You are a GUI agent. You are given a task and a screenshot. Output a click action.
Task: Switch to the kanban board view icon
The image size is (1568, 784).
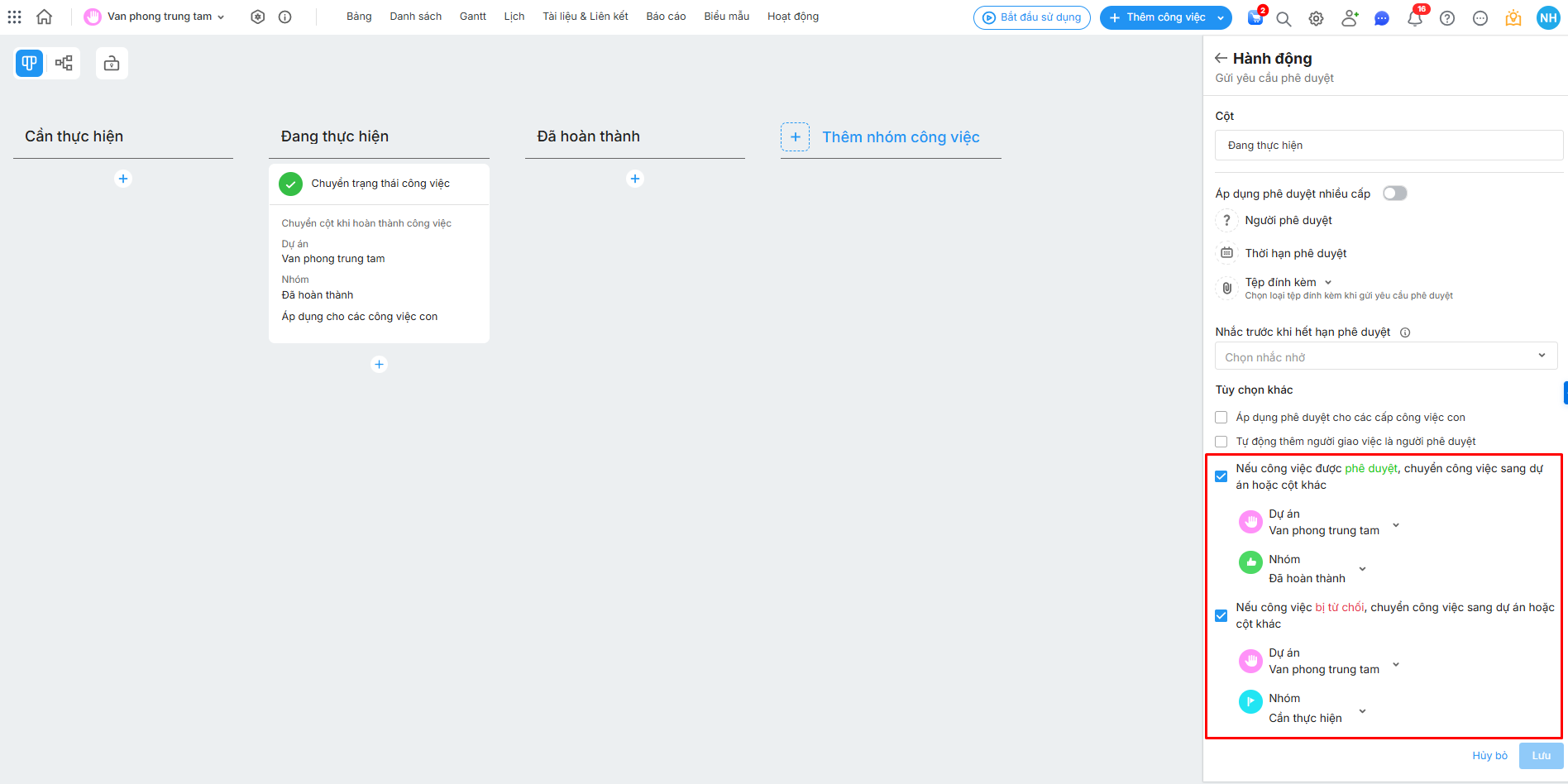coord(29,63)
